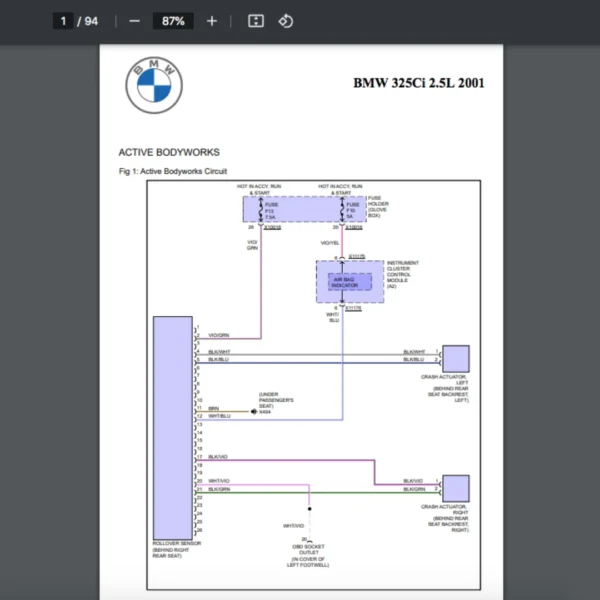Click the left crash actuator box
Image resolution: width=600 pixels, height=600 pixels.
click(x=456, y=358)
